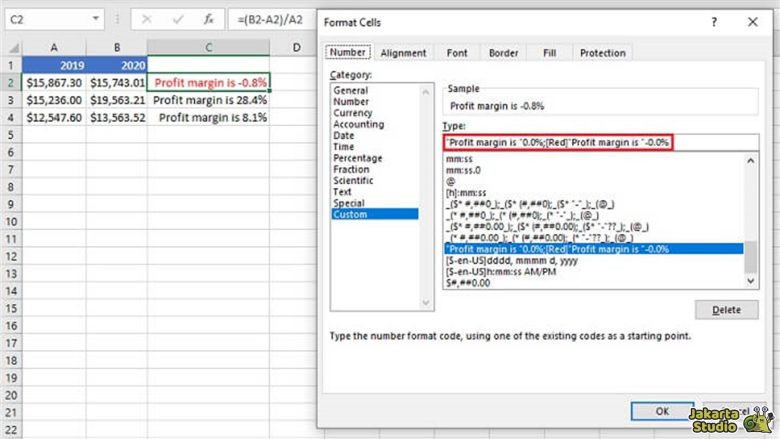
Task: Switch to the Border tab
Action: coord(503,53)
